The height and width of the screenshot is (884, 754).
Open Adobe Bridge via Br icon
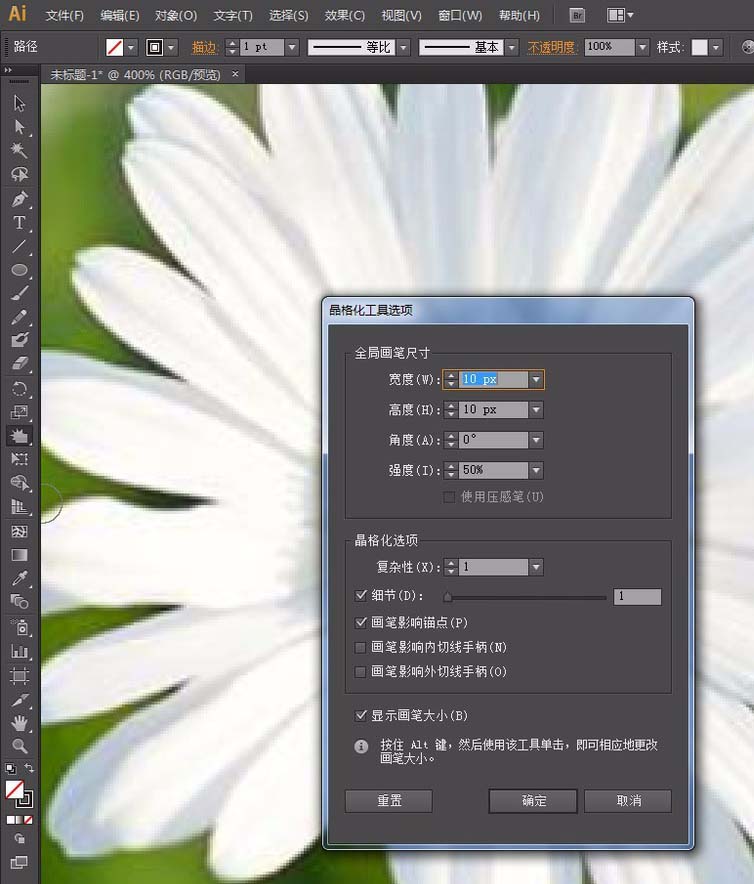tap(577, 15)
